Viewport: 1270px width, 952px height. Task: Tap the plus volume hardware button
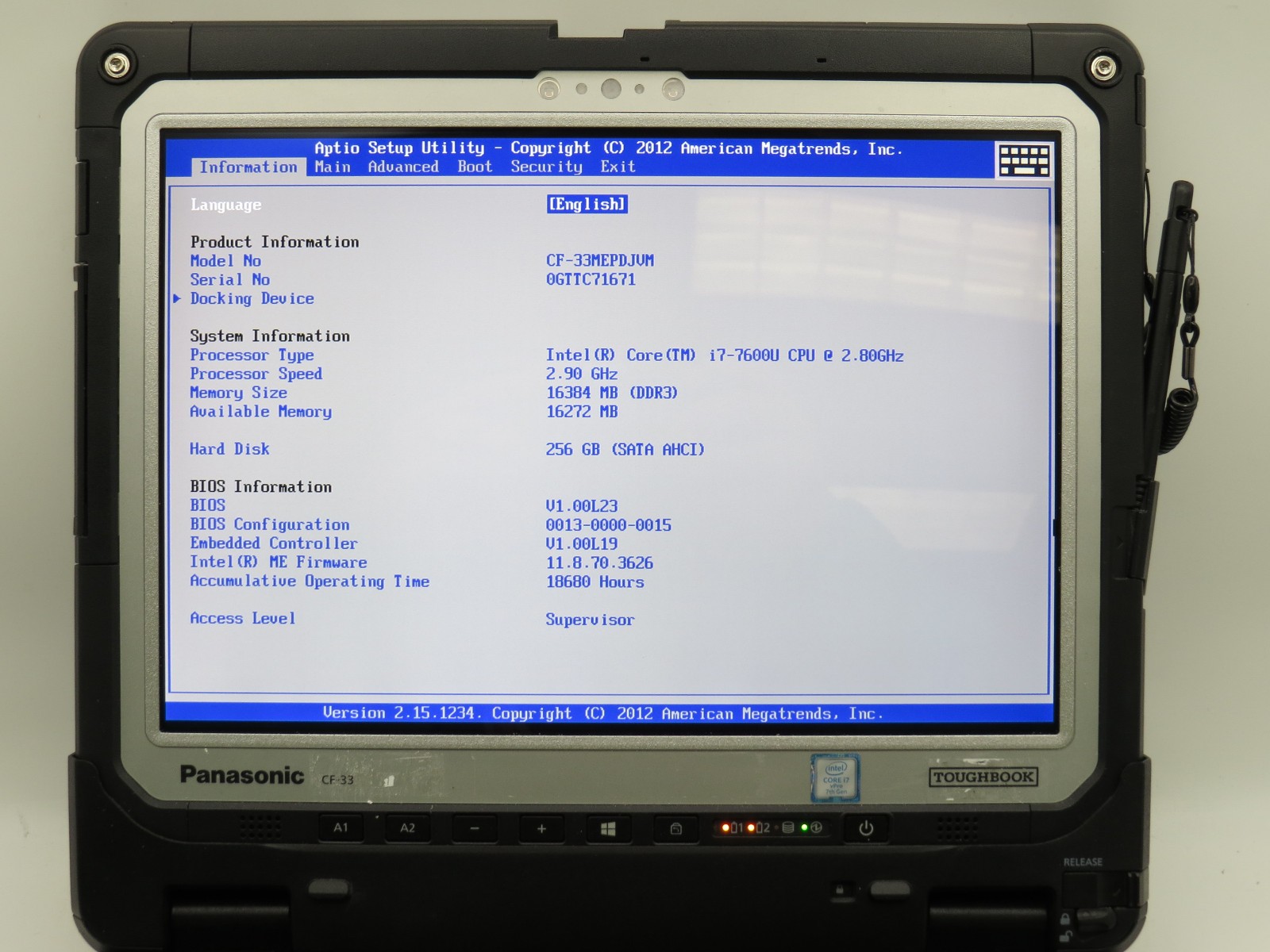(541, 829)
